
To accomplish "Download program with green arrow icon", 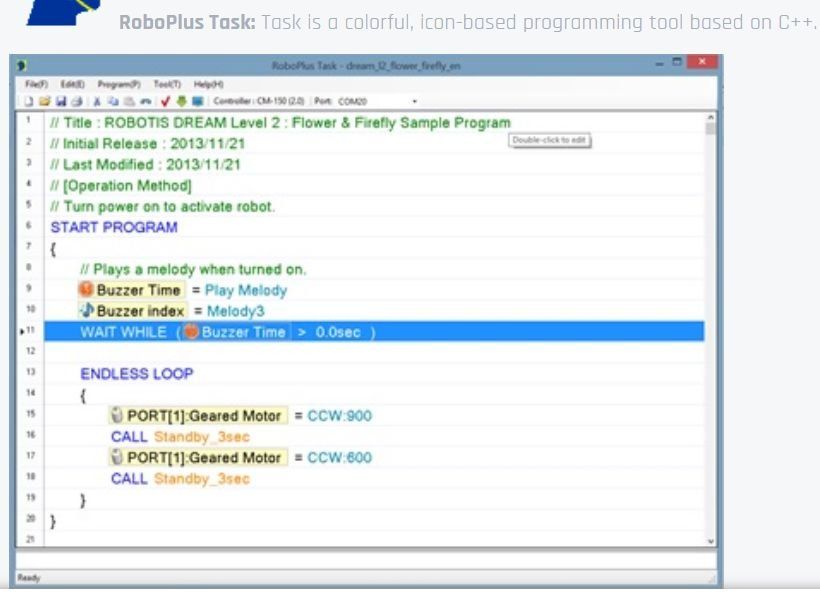I will 181,101.
